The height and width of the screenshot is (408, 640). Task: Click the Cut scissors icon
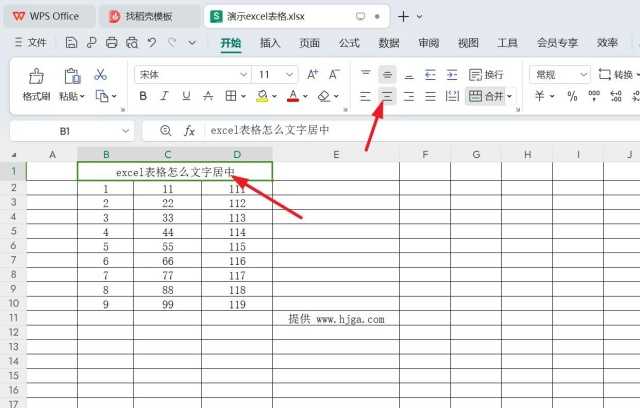[100, 75]
